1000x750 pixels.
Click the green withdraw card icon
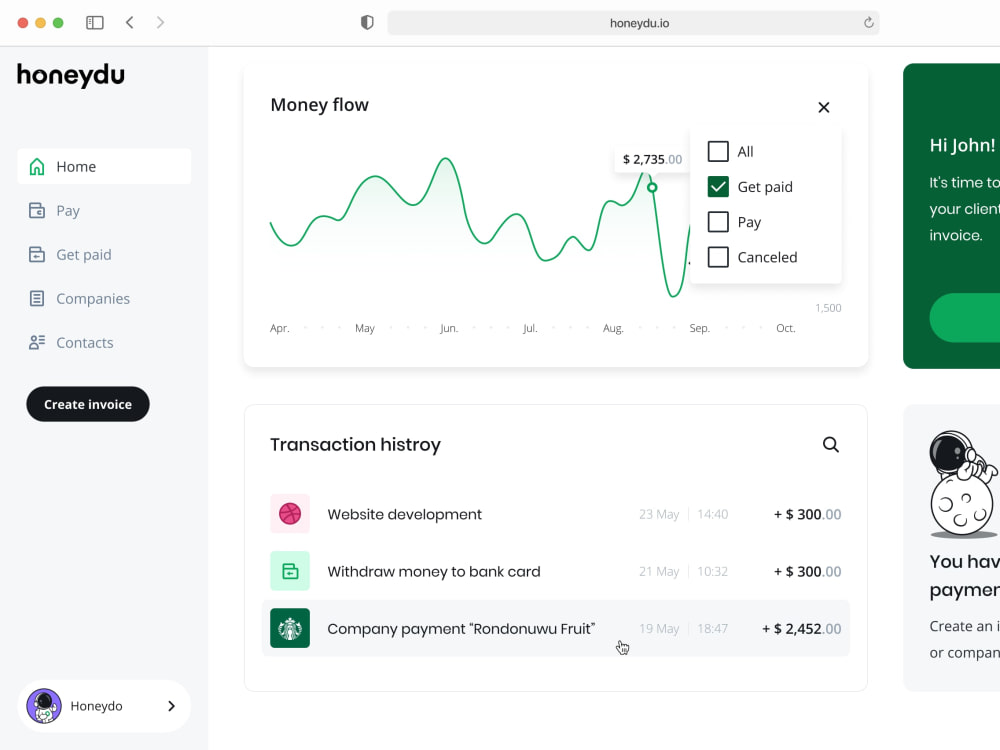point(290,571)
